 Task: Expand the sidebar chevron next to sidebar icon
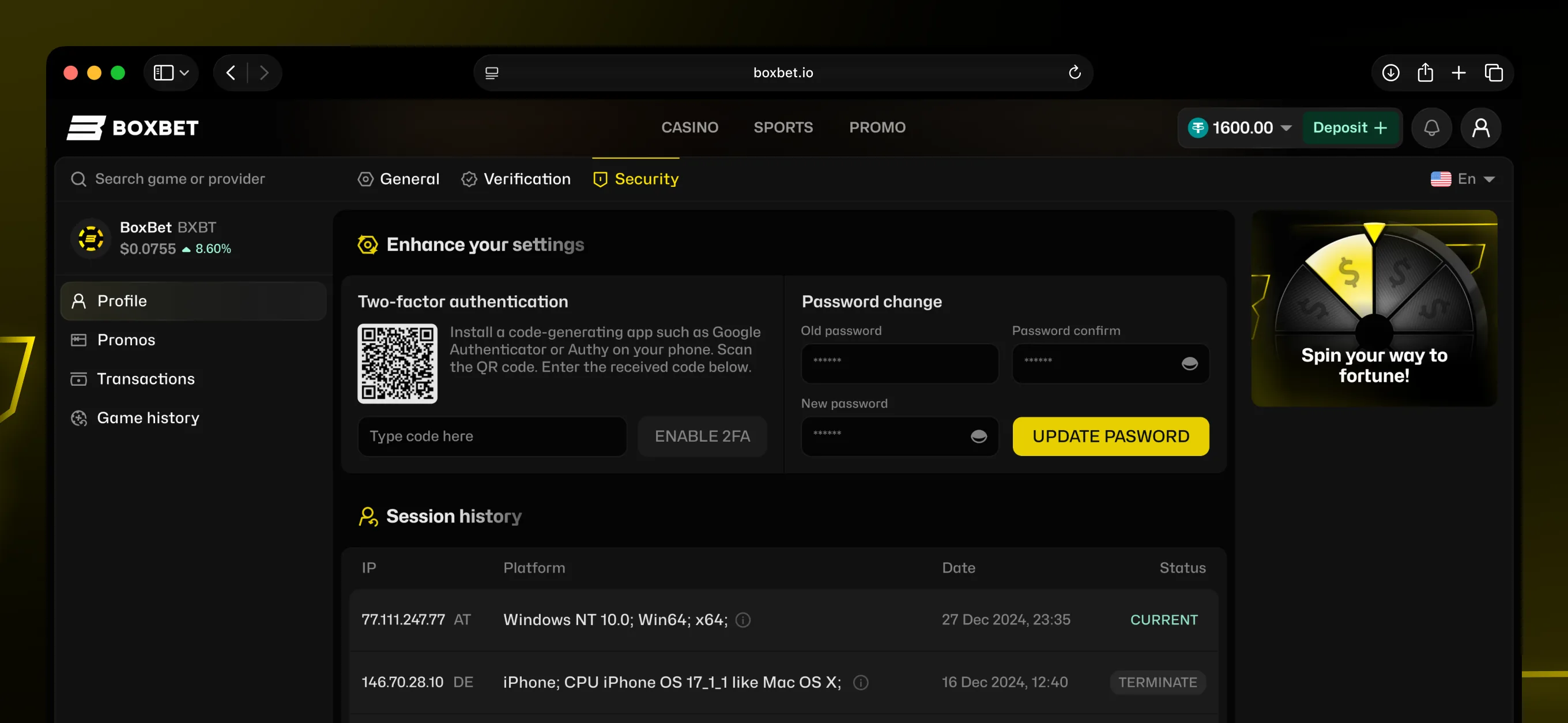point(184,73)
